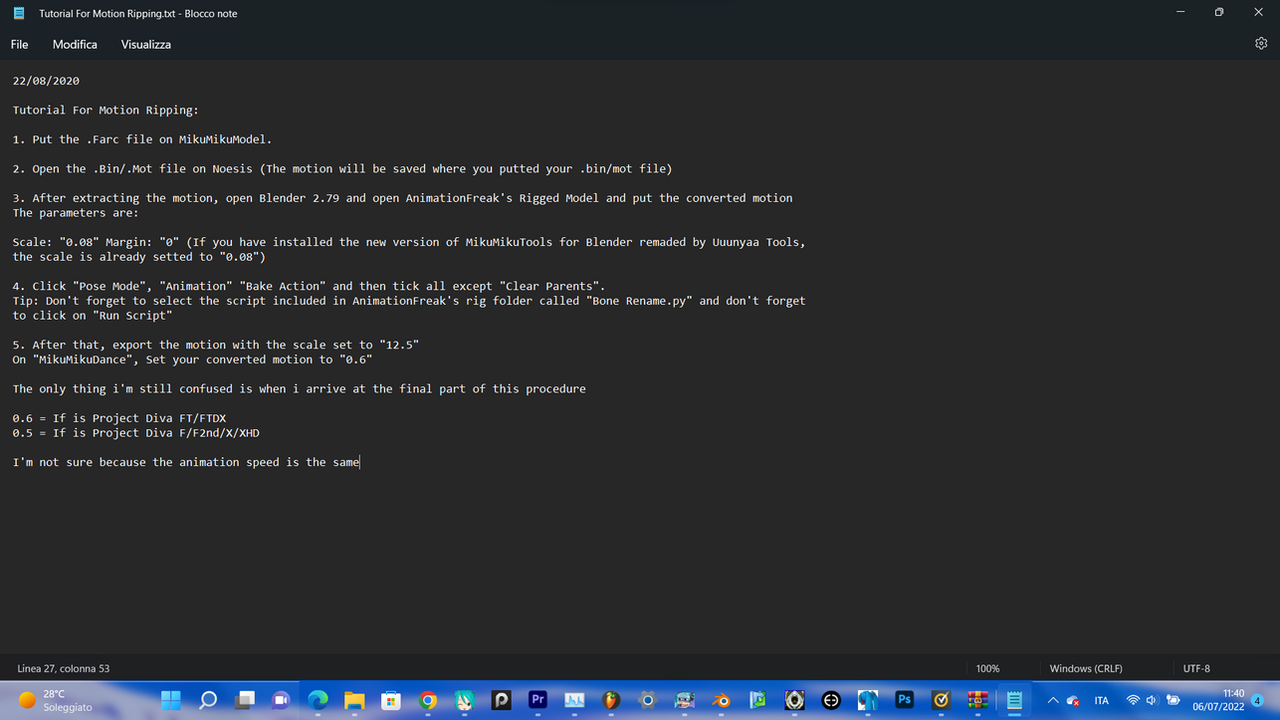
Task: Maximize or restore the Notepad window
Action: pos(1219,13)
